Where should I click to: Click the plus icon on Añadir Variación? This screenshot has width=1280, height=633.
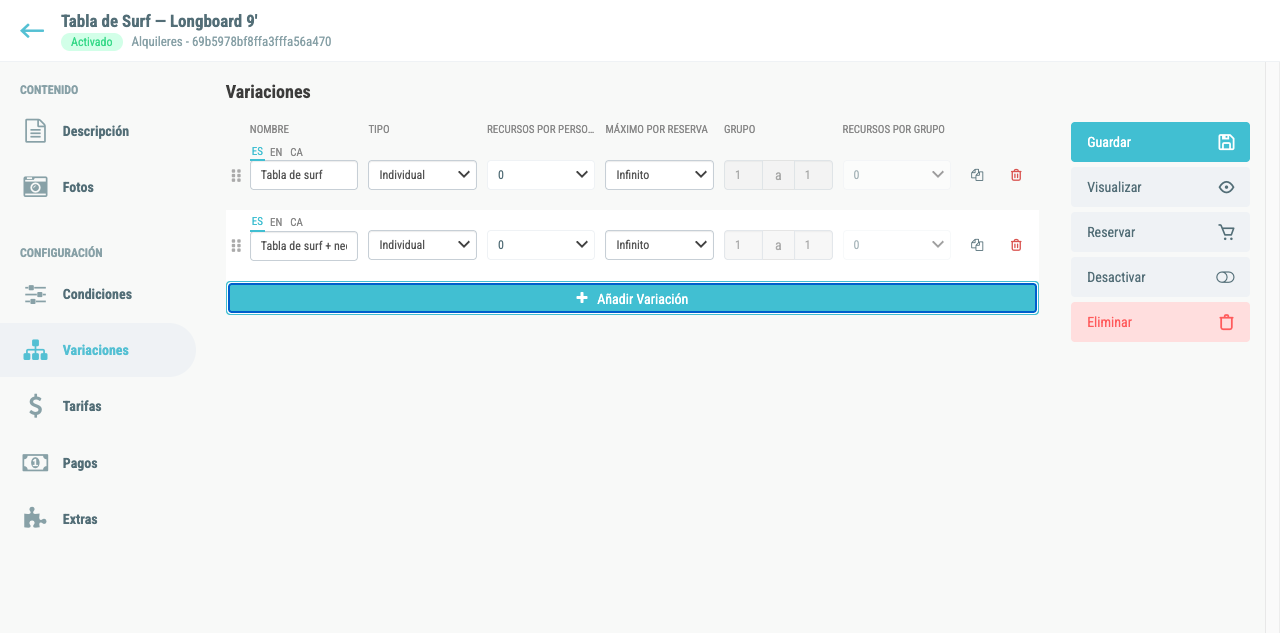[x=582, y=298]
